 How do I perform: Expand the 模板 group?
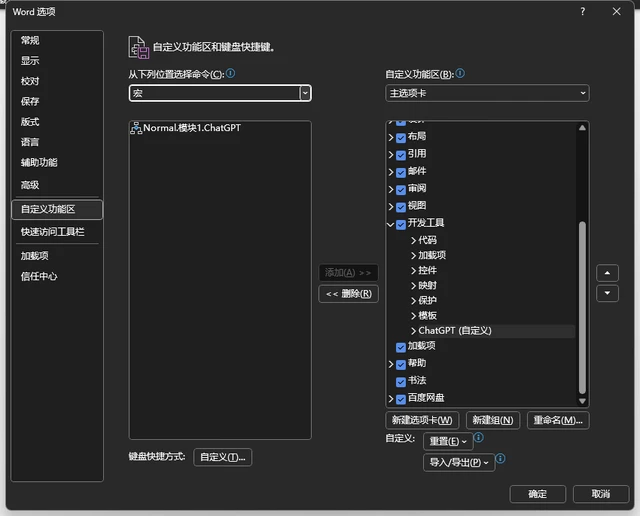[413, 316]
